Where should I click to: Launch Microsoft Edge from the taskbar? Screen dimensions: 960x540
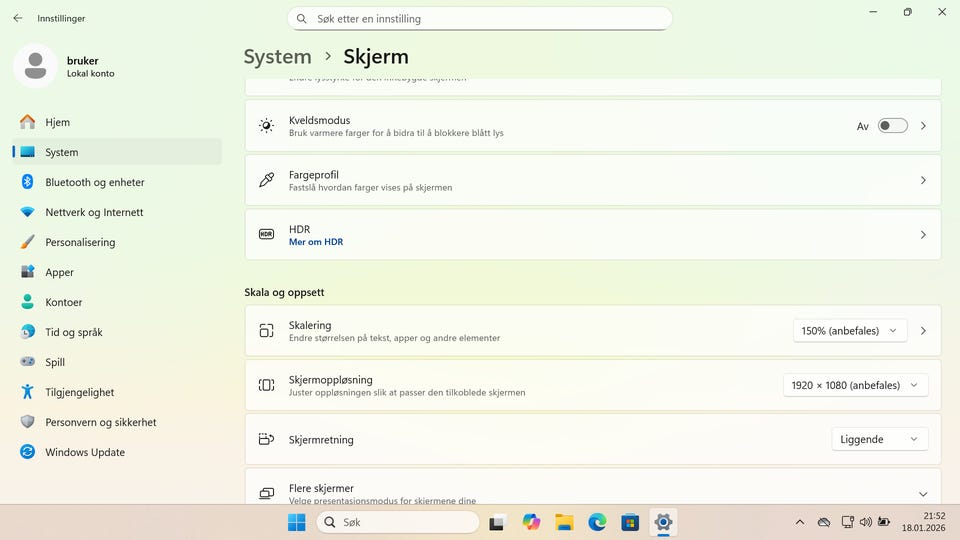tap(598, 522)
